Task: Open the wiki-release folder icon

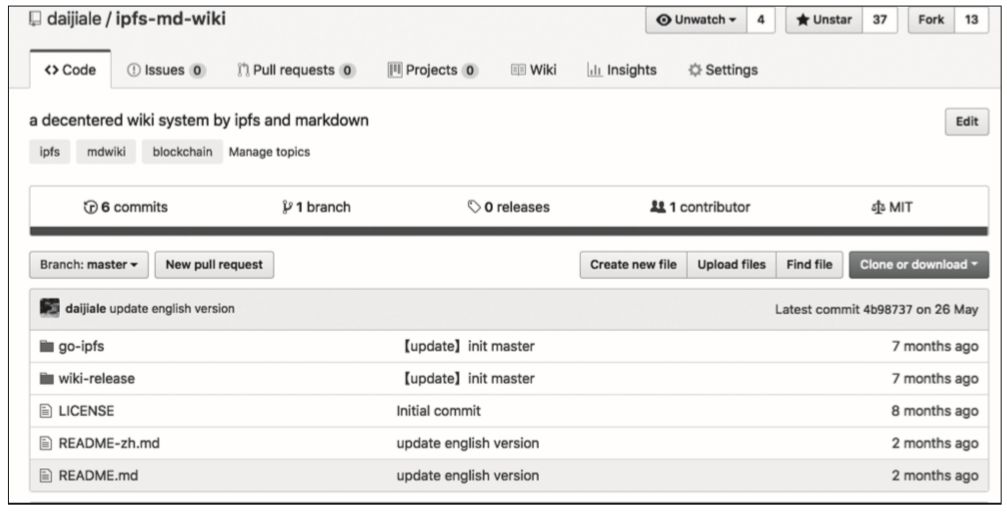Action: point(46,378)
